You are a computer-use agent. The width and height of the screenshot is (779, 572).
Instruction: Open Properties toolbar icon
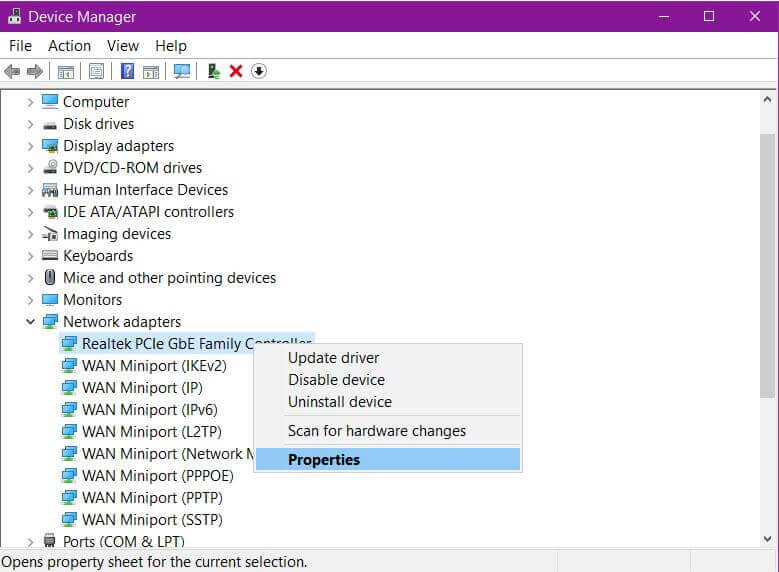click(96, 72)
